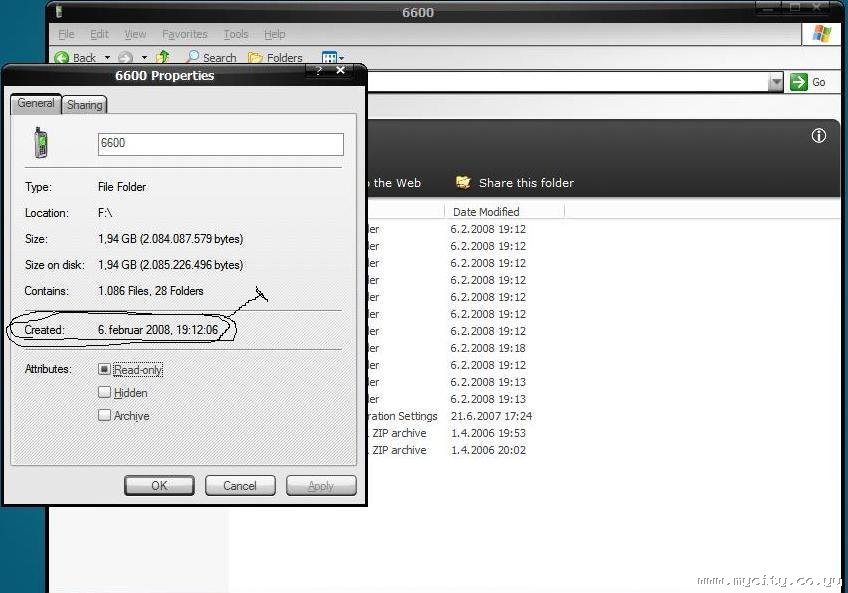Click the folder name field containing 6600

coord(221,144)
